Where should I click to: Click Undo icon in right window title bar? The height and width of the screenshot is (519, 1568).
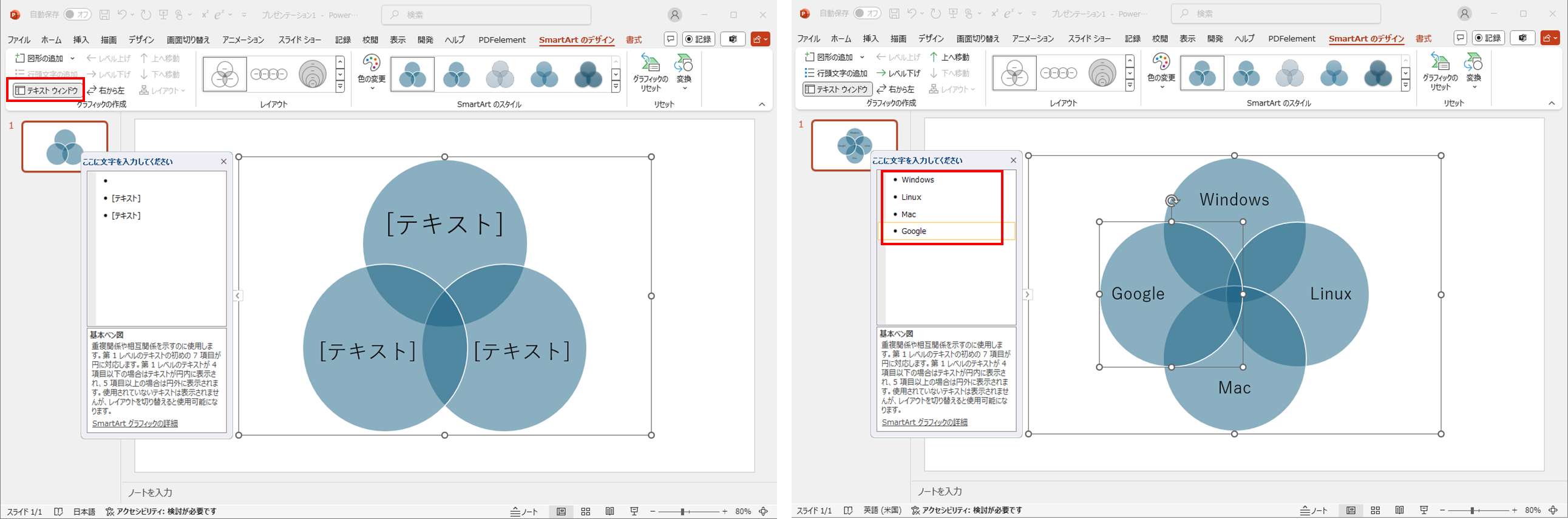click(x=911, y=13)
